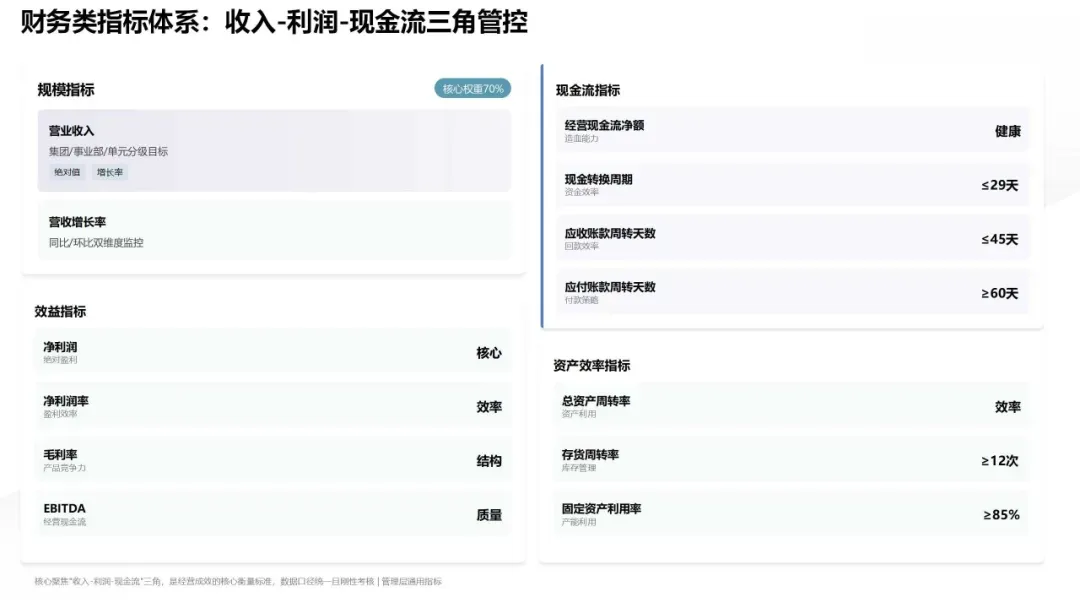Image resolution: width=1080 pixels, height=608 pixels.
Task: Click the 绝对盈利 subtitle under 净利润
Action: tap(60, 360)
